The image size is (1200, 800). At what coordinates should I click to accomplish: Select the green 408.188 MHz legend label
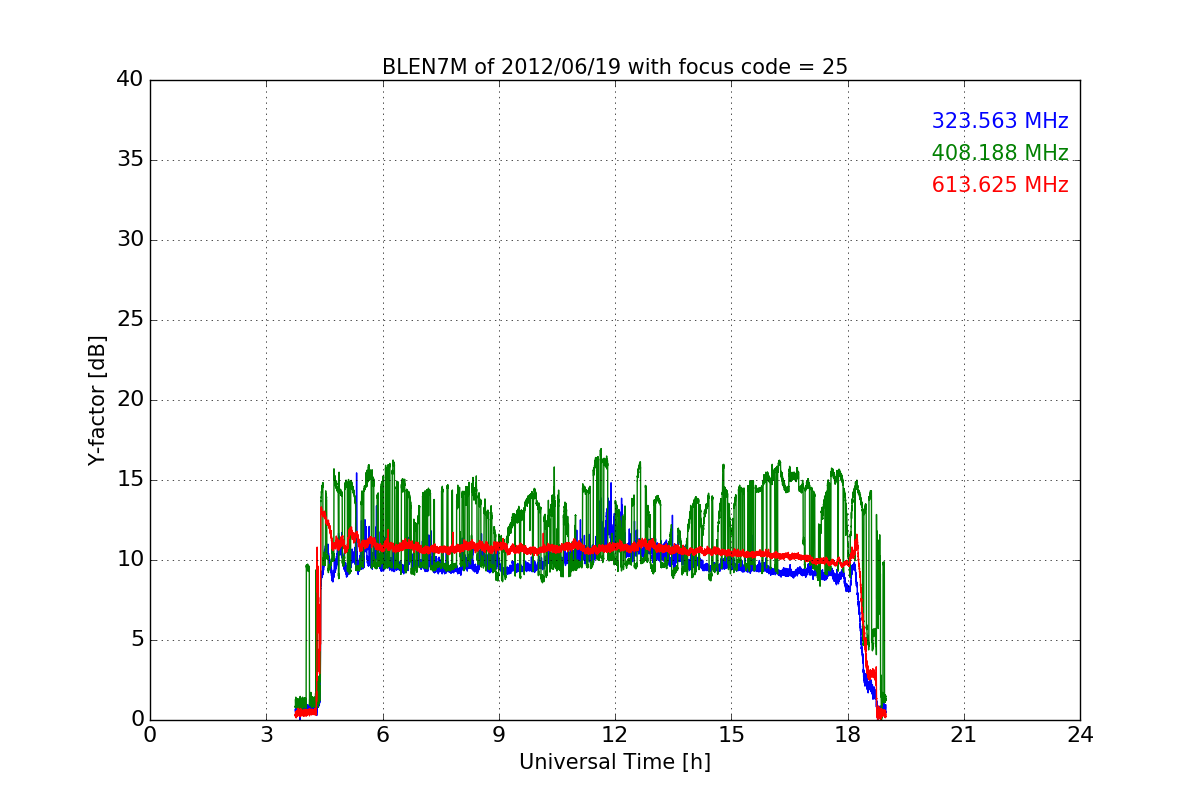1000,153
